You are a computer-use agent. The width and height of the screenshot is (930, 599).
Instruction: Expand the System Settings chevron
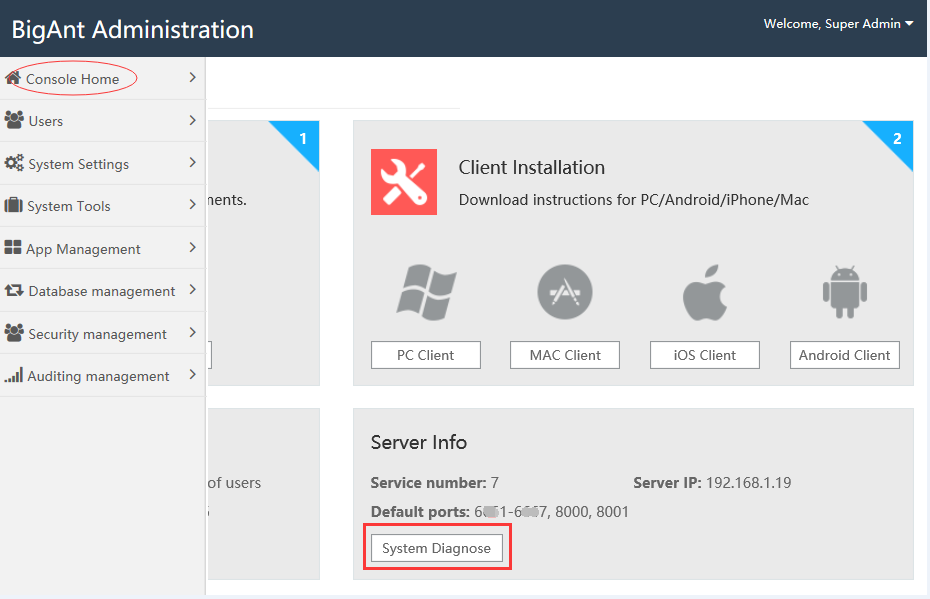pos(192,162)
